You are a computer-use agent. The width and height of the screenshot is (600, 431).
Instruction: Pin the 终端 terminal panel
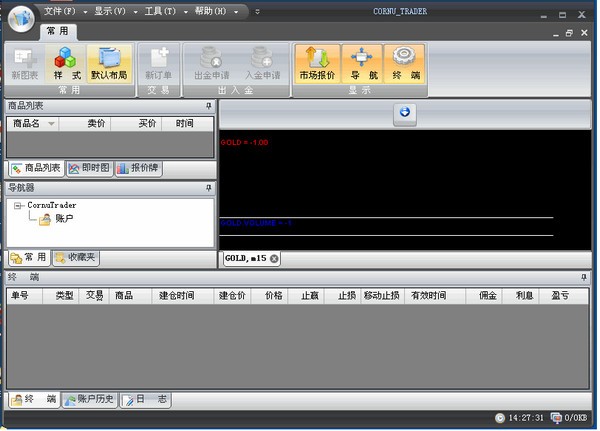(584, 277)
